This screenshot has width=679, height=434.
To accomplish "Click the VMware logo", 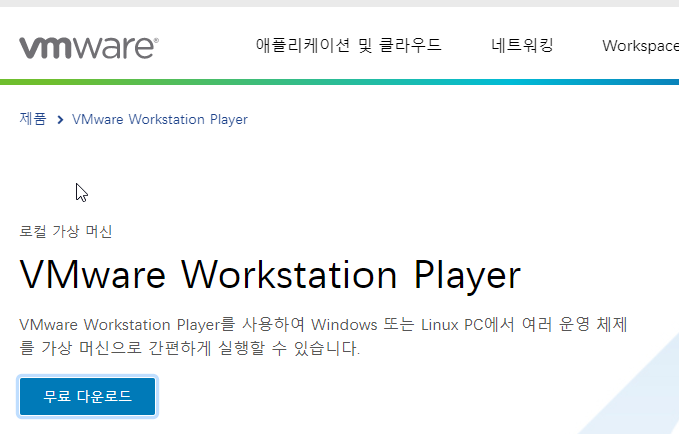I will [x=89, y=48].
